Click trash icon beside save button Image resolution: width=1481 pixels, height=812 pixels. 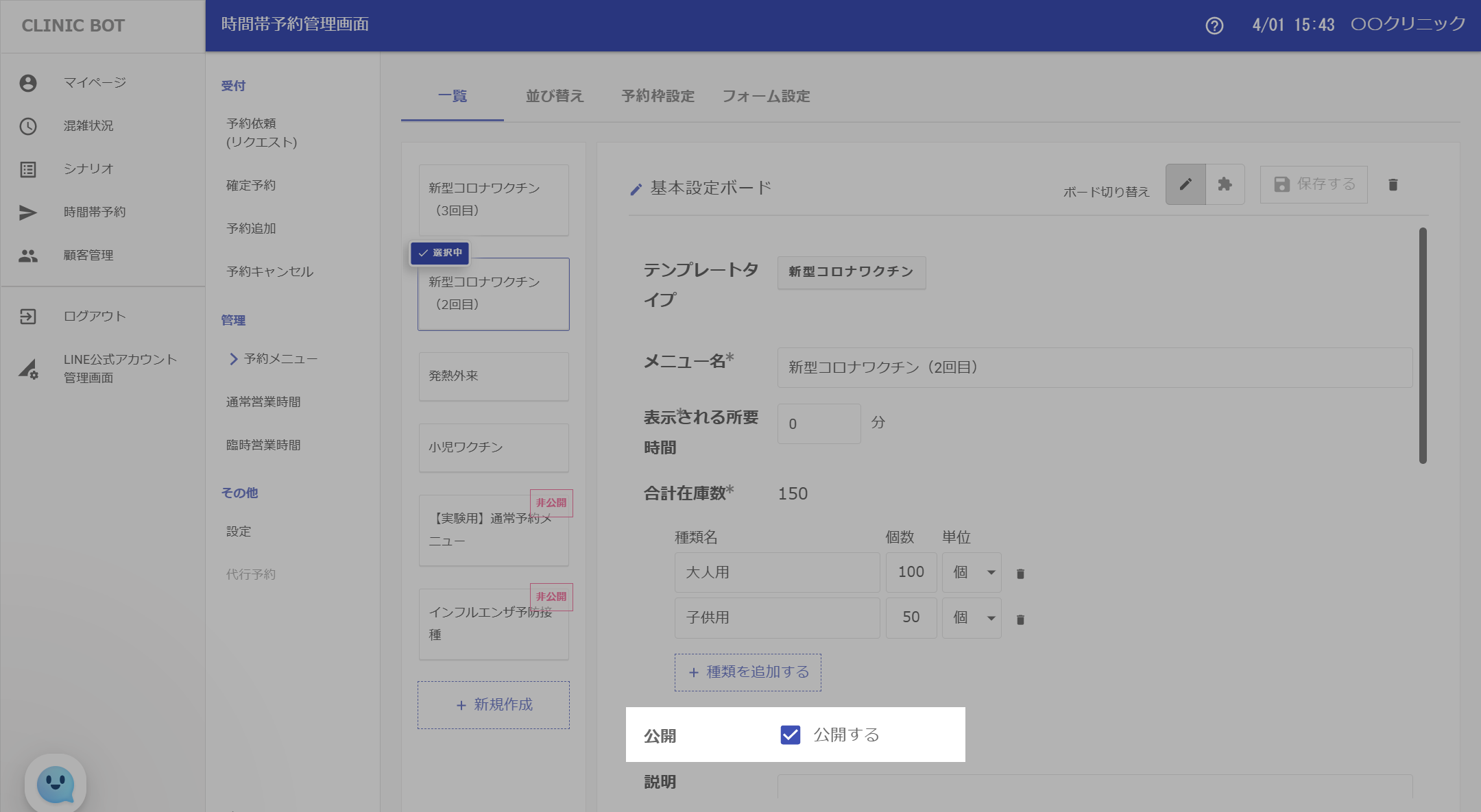pyautogui.click(x=1393, y=185)
